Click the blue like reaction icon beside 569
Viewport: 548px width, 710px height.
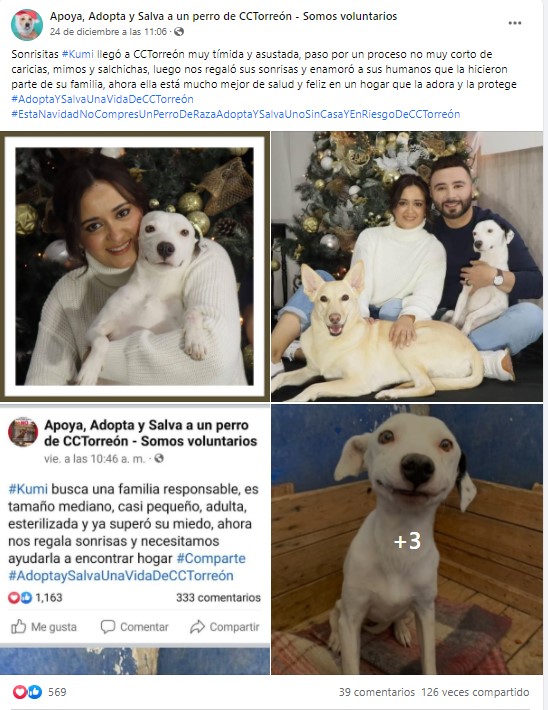click(x=34, y=691)
